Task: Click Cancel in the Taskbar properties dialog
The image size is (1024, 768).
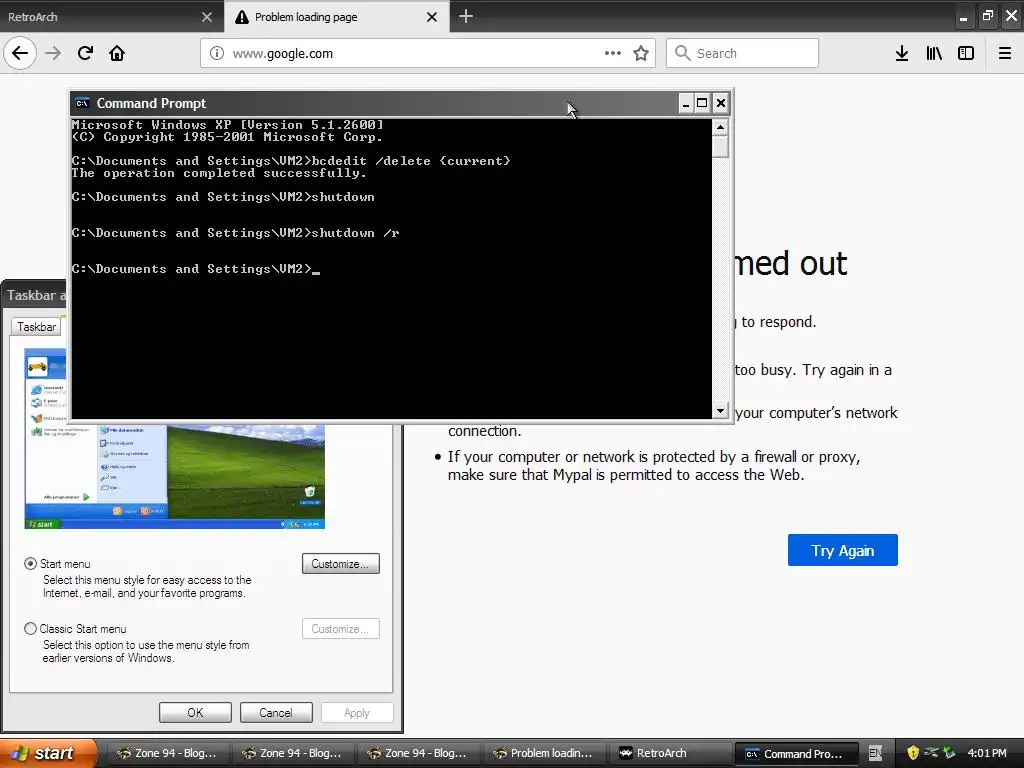Action: click(276, 712)
